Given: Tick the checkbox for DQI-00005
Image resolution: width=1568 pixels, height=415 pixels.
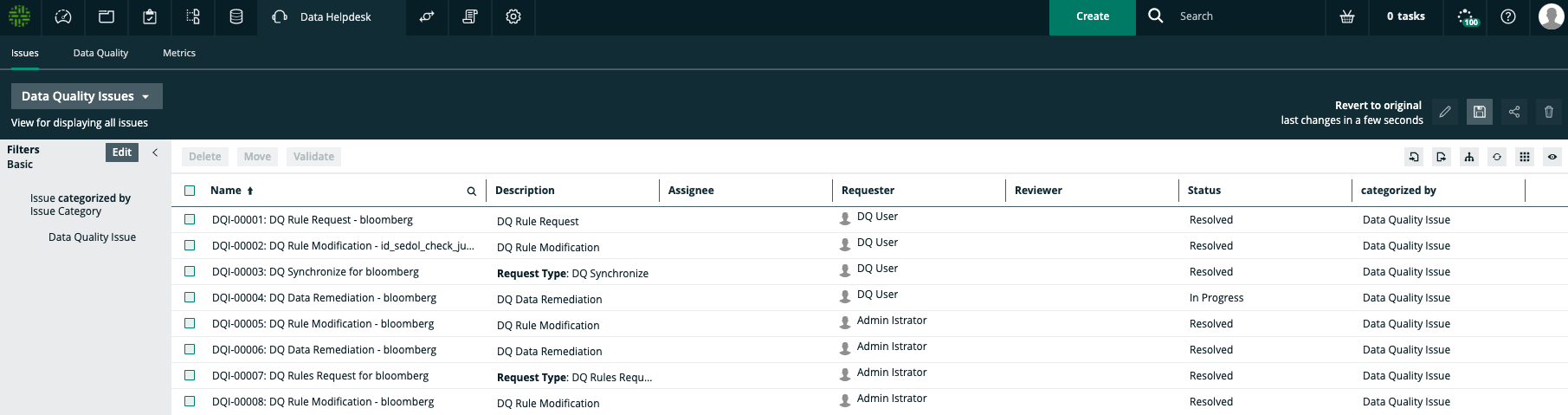Looking at the screenshot, I should pyautogui.click(x=190, y=324).
